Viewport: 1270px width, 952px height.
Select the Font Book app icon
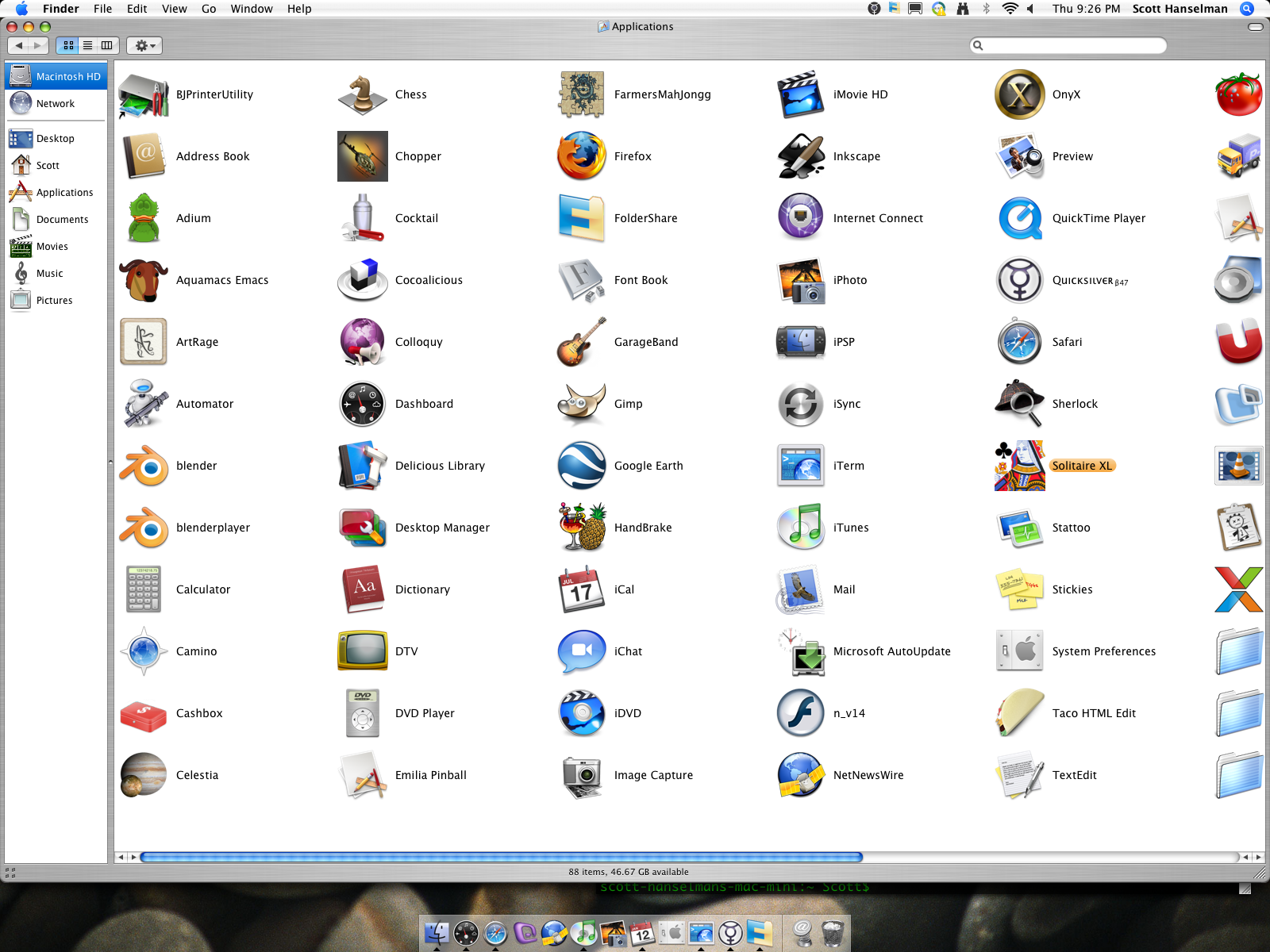click(582, 280)
